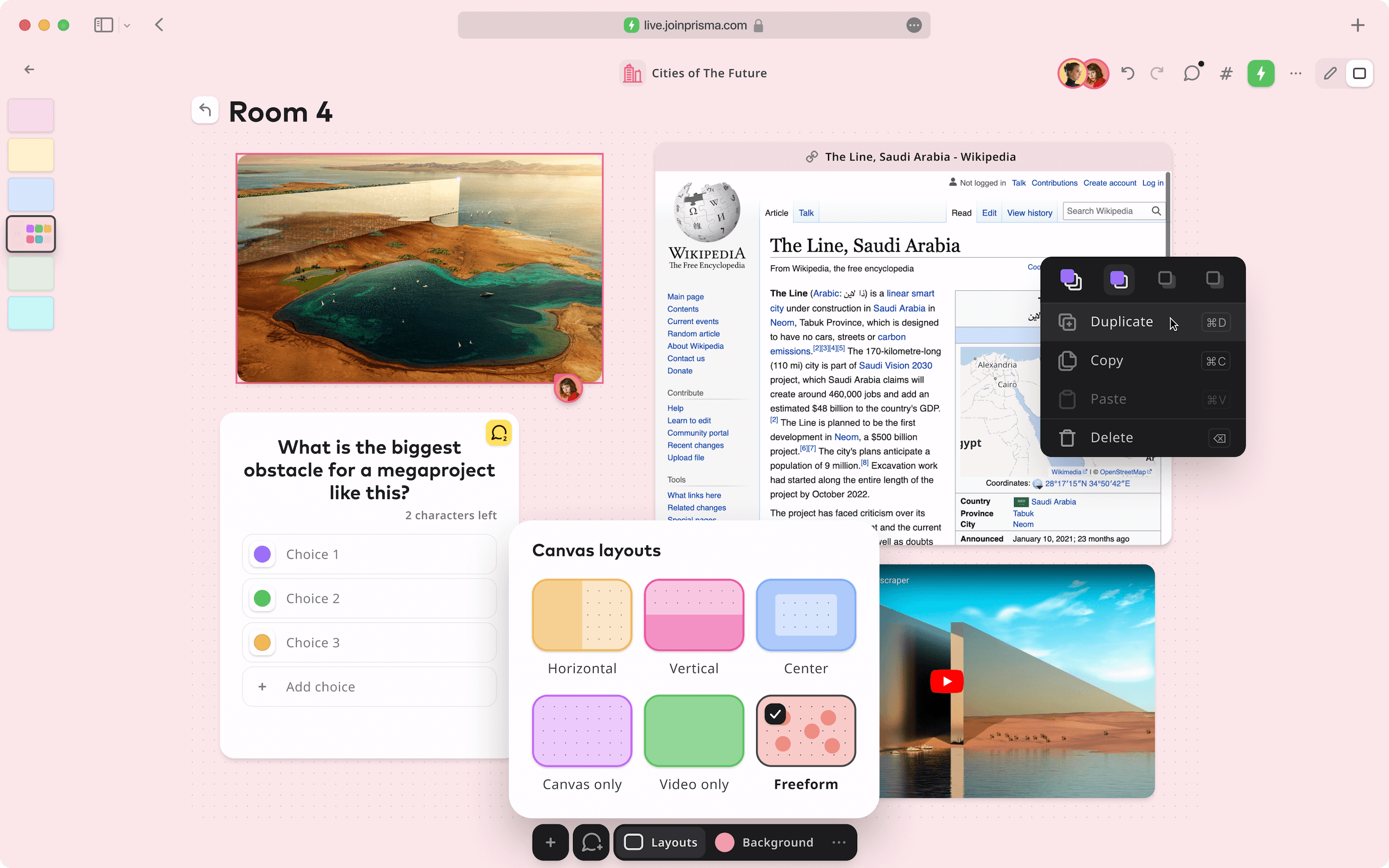Screen dimensions: 1389x868
Task: Click the Room 4 page thumbnail in sidebar
Action: point(30,235)
